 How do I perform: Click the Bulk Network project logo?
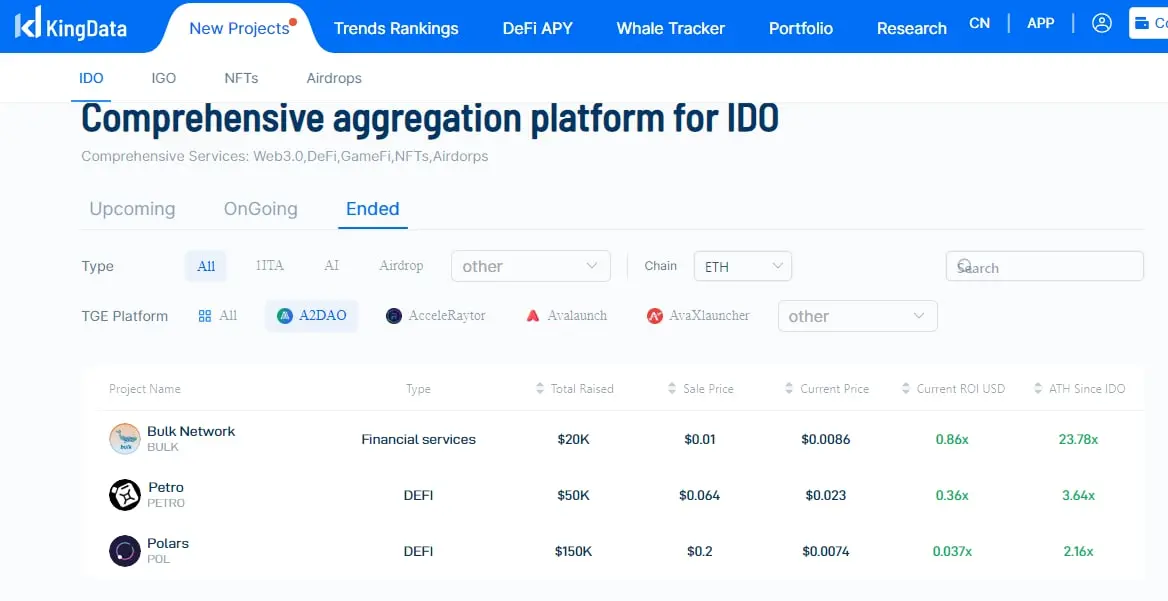124,439
